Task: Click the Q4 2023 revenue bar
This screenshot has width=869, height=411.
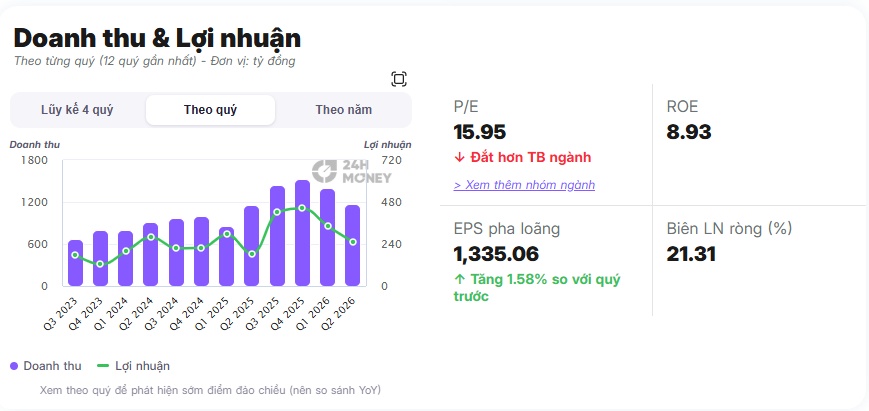Action: tap(100, 259)
